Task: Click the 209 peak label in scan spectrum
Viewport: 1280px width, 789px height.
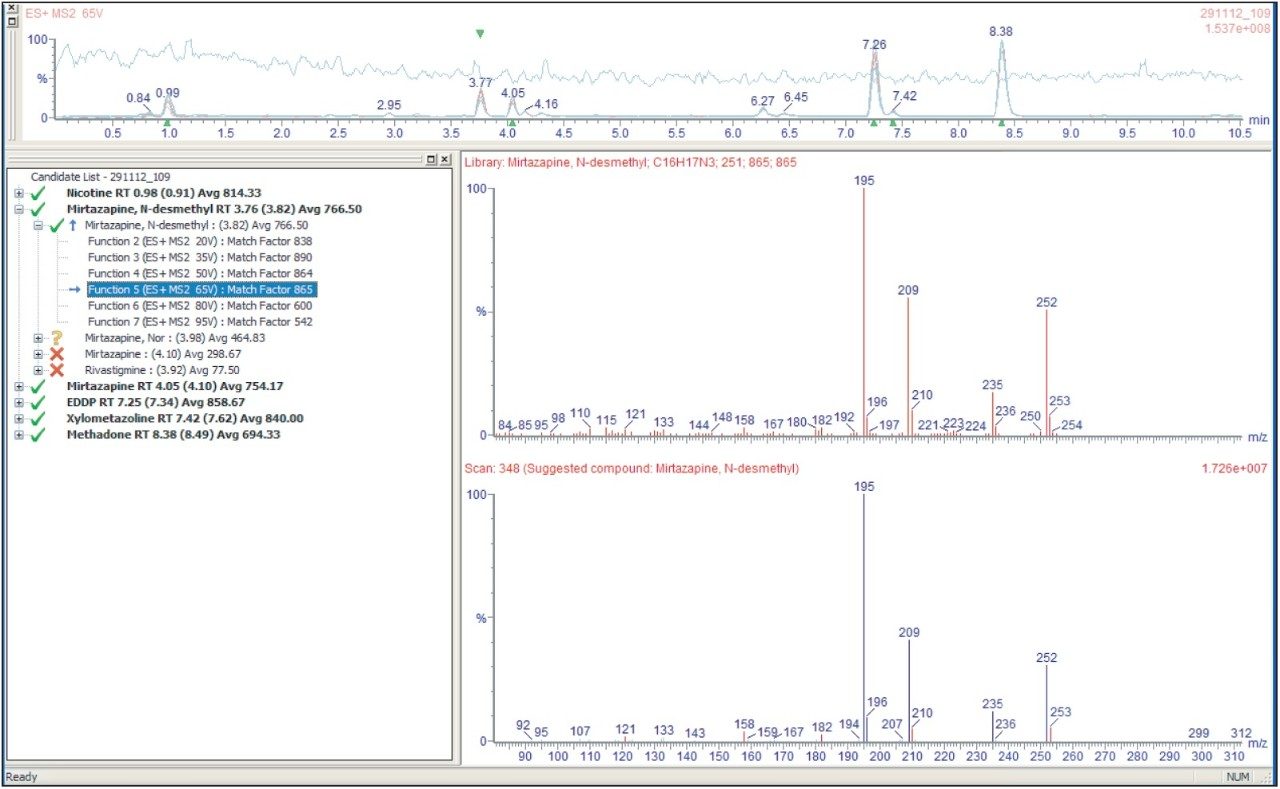Action: tap(909, 633)
